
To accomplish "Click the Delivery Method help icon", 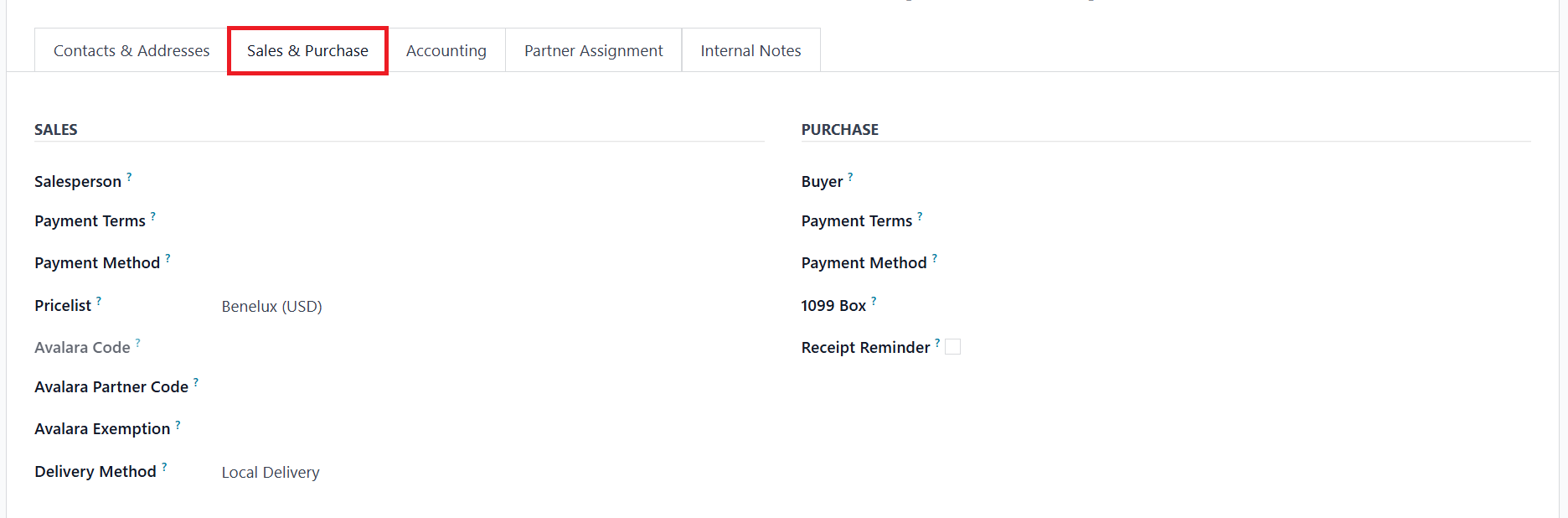I will point(164,466).
